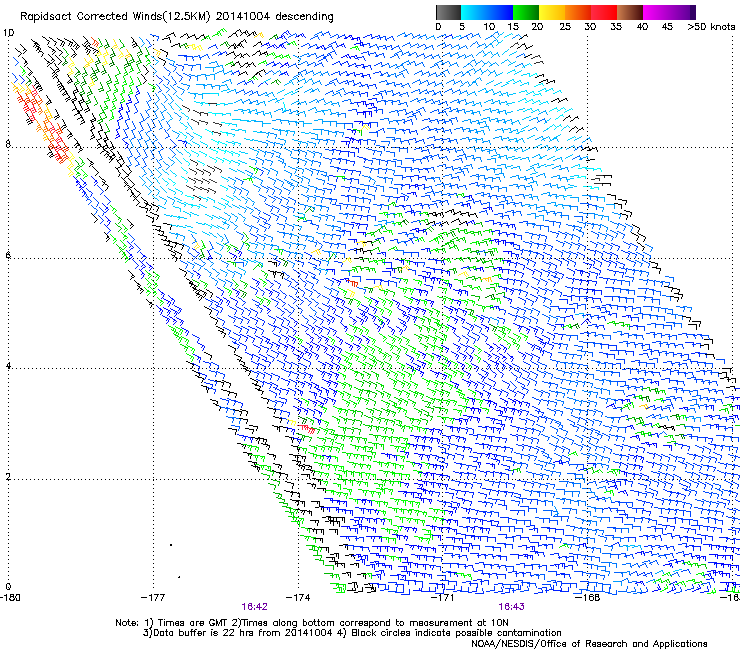The height and width of the screenshot is (650, 740).
Task: Click the latitude axis label '8'
Action: [8, 144]
